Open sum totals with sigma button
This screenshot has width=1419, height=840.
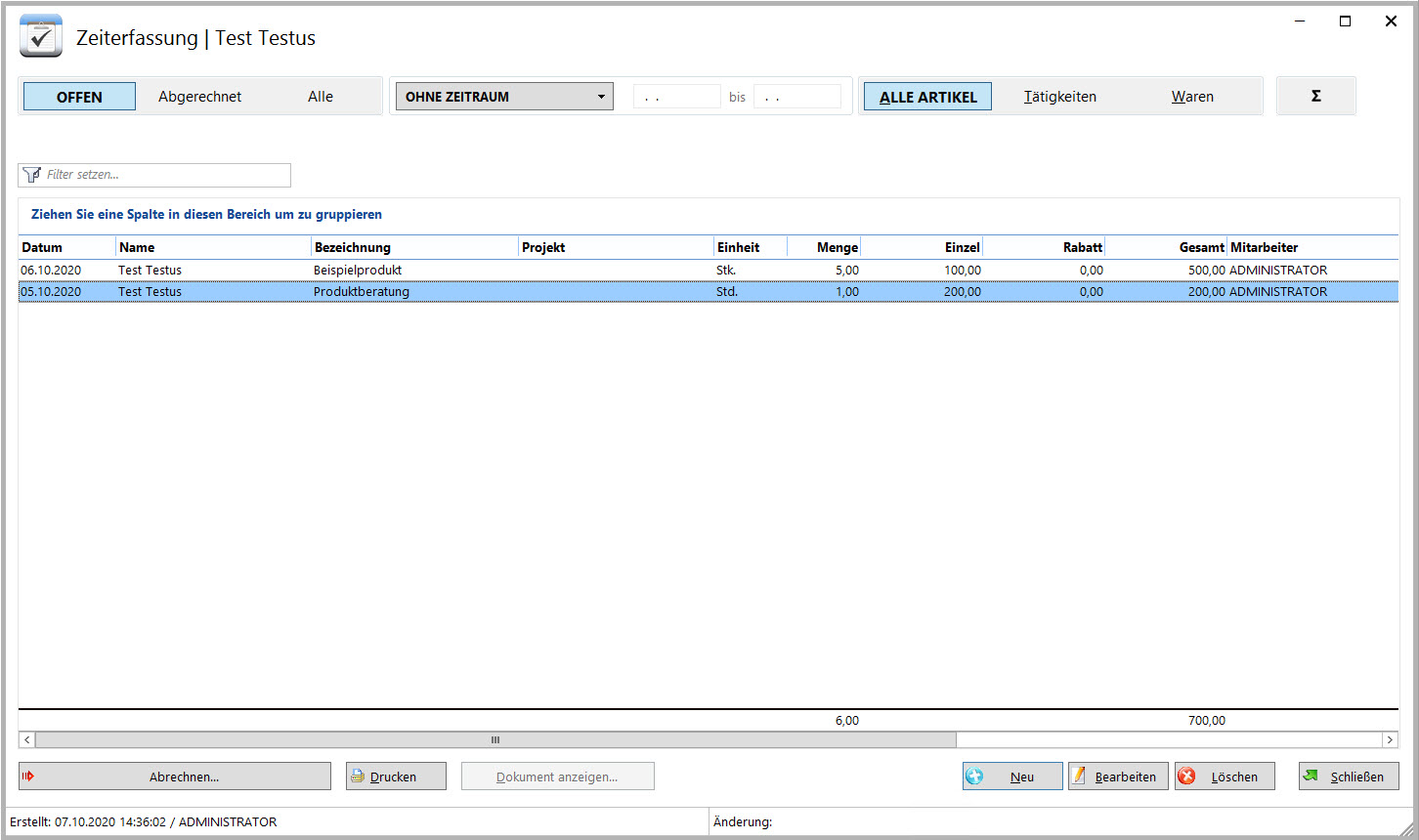[x=1315, y=96]
